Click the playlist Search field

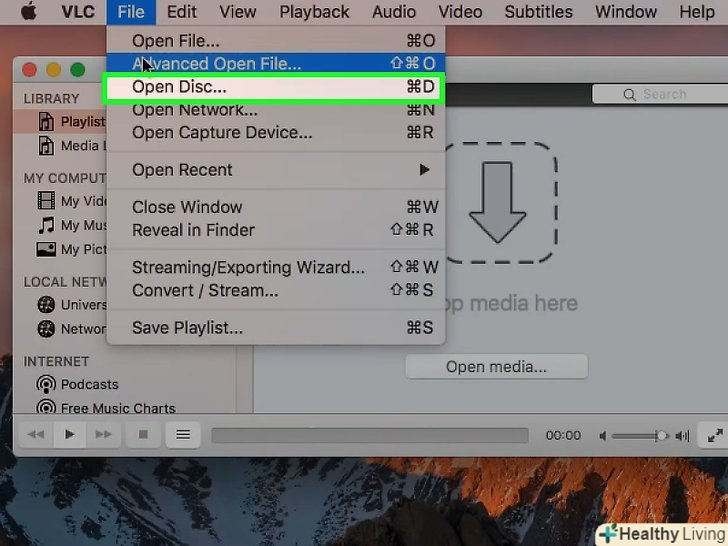(x=661, y=94)
